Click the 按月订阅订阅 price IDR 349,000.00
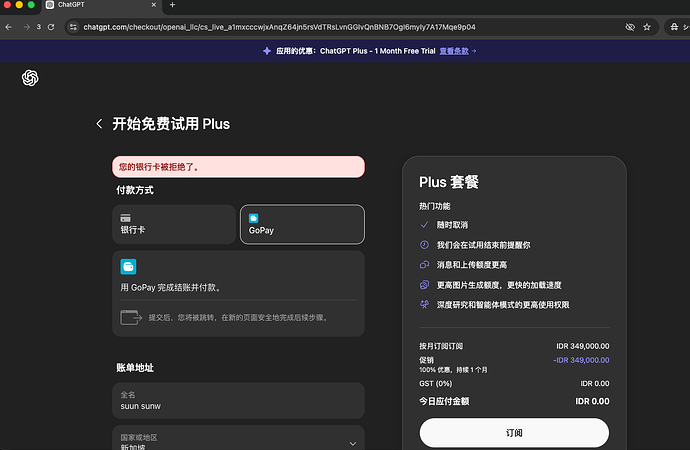The image size is (690, 450). tap(583, 346)
